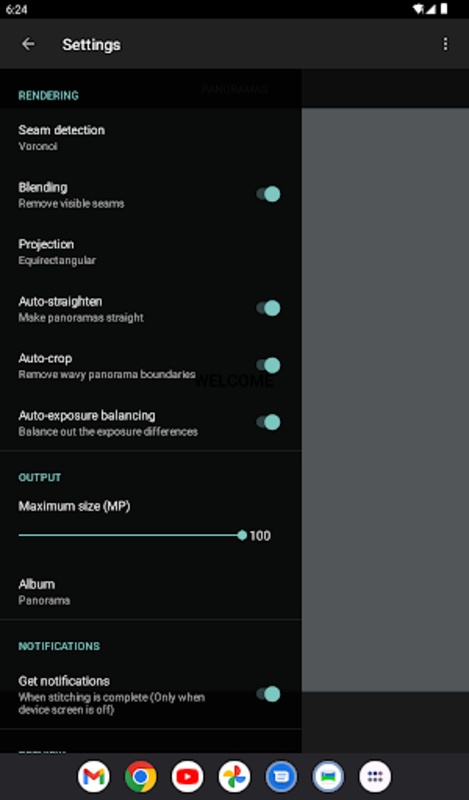Change the Album Panorama setting
469x800 pixels.
(x=151, y=591)
